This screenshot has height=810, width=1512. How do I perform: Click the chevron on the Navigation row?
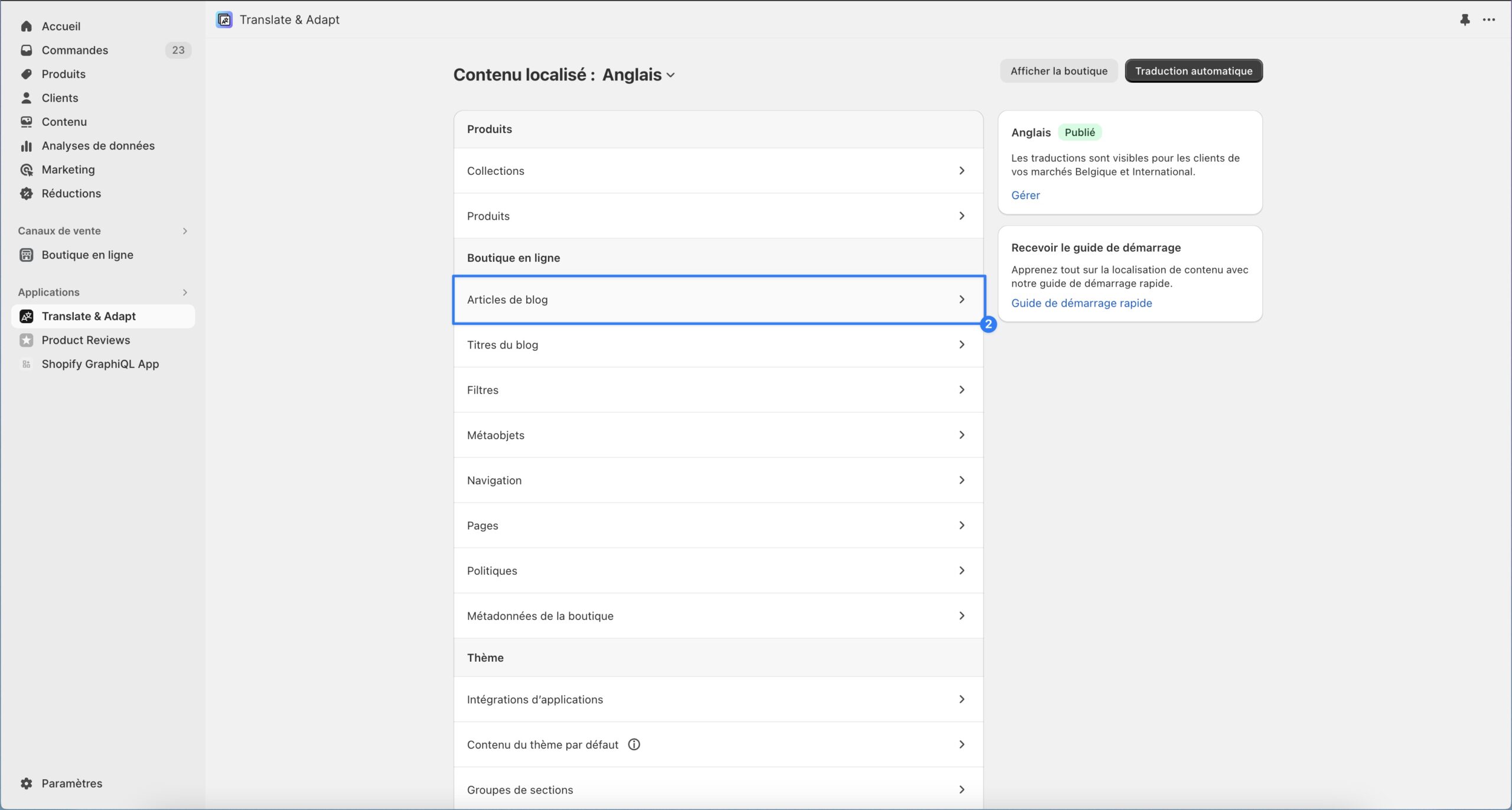[962, 480]
